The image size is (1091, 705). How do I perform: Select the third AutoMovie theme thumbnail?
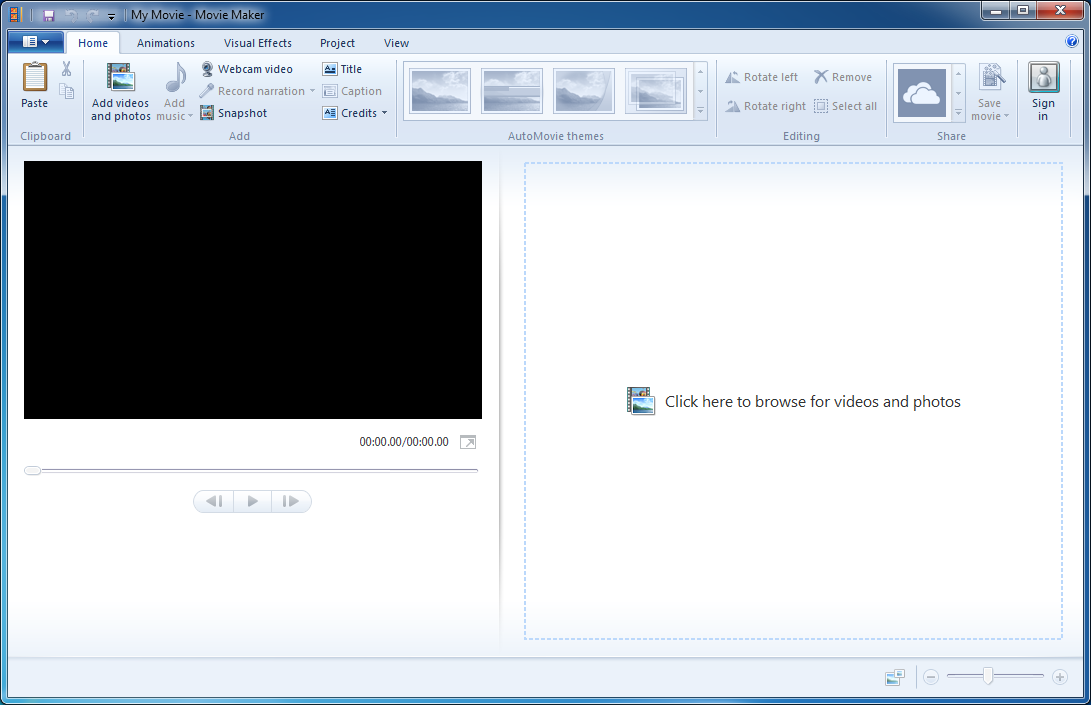pos(584,90)
